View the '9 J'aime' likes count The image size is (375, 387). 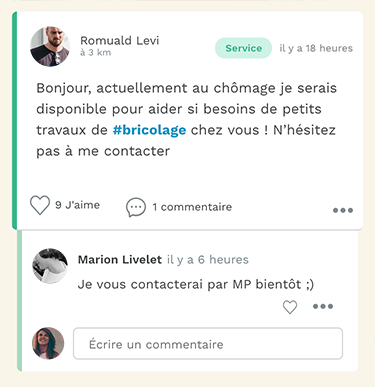coord(77,205)
